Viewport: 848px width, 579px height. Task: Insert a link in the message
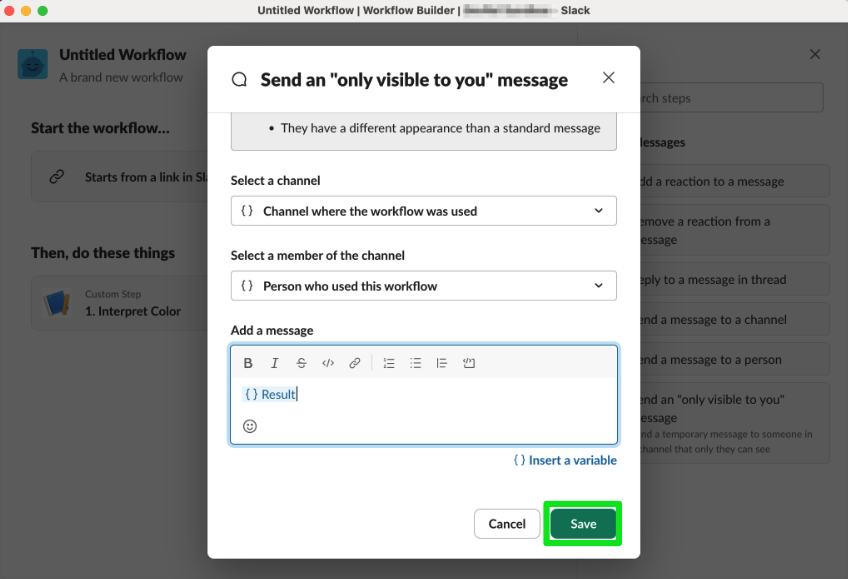(x=355, y=363)
